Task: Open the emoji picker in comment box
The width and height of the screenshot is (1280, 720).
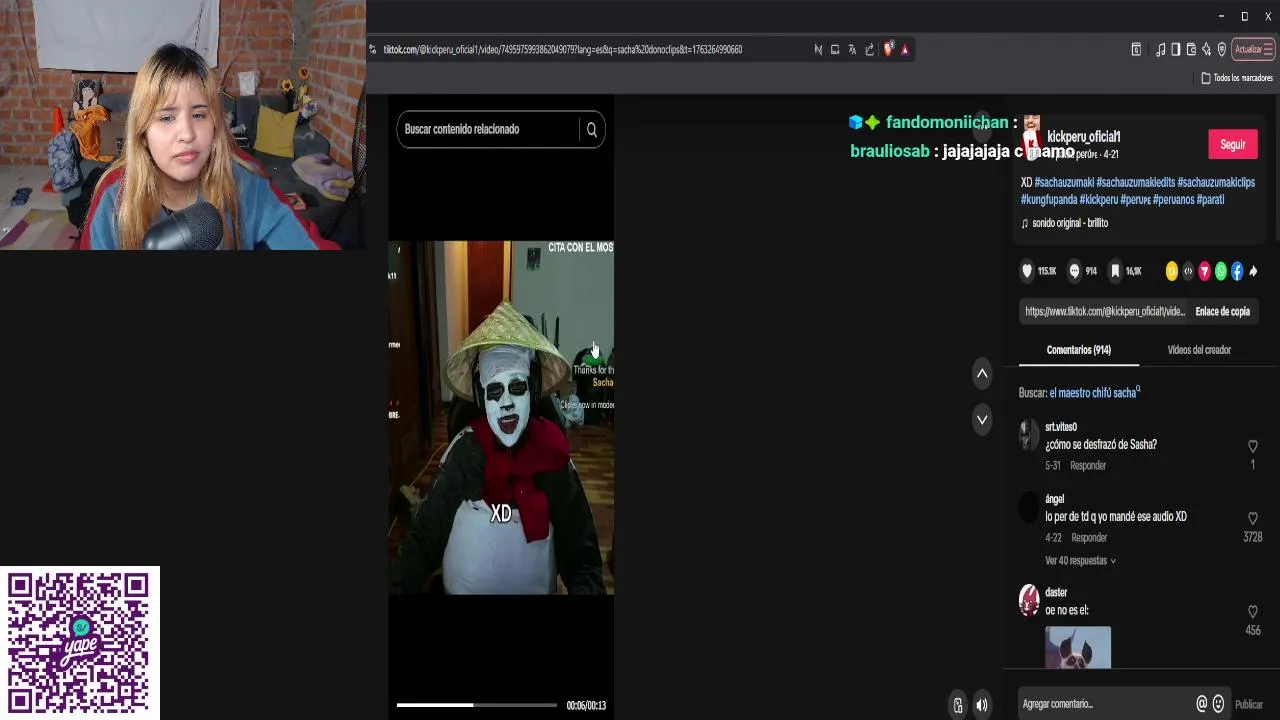Action: 1218,704
